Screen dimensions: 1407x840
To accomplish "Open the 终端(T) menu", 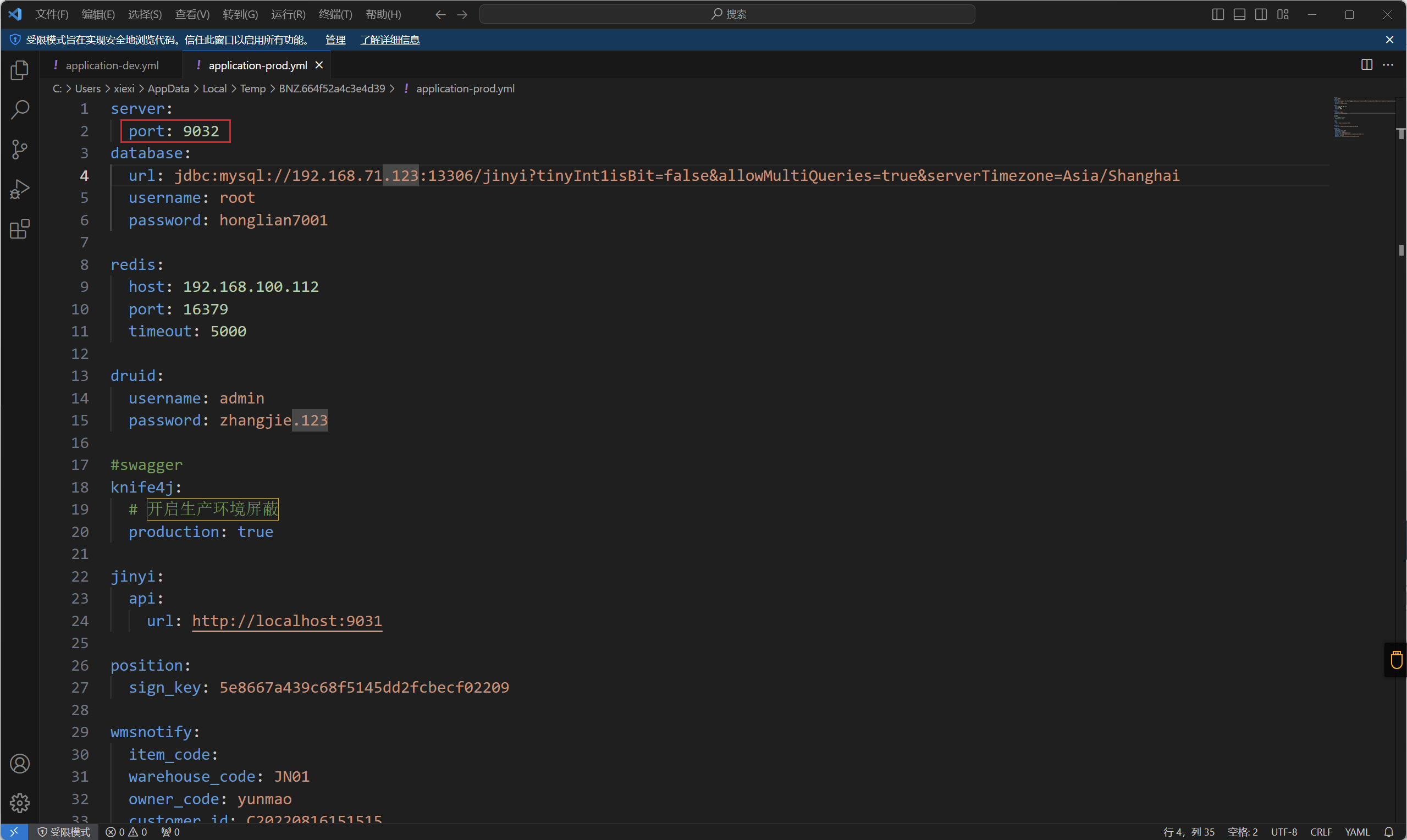I will 335,14.
